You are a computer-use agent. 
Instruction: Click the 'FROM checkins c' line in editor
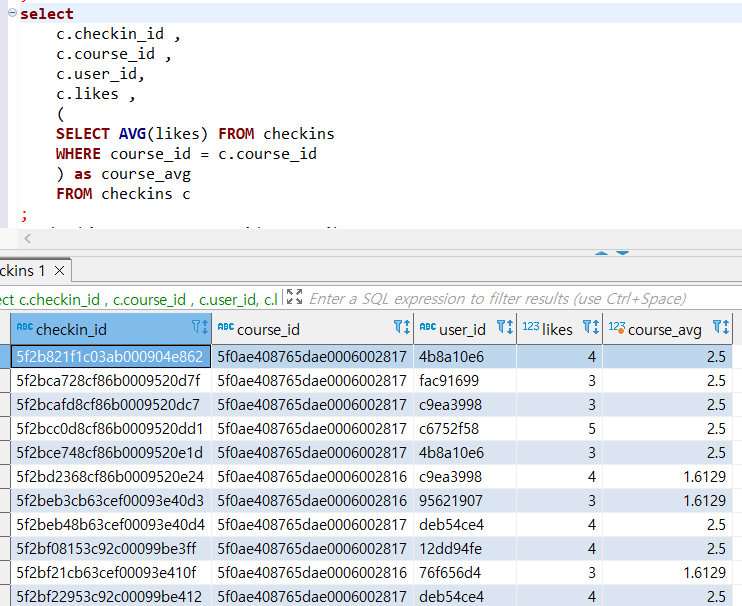click(x=123, y=194)
